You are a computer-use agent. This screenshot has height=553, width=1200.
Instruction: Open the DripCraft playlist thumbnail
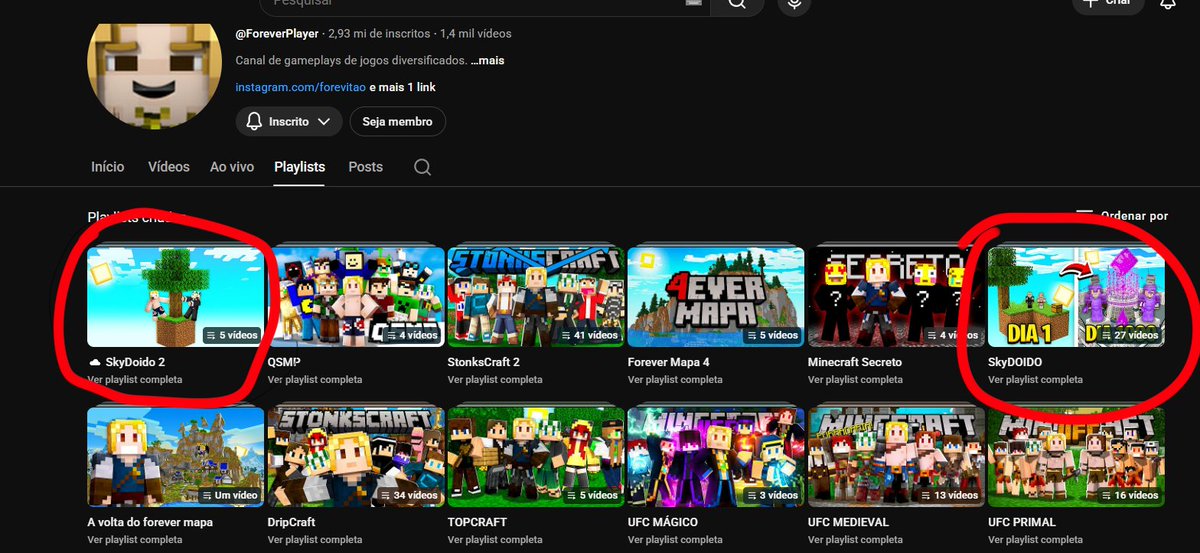356,456
